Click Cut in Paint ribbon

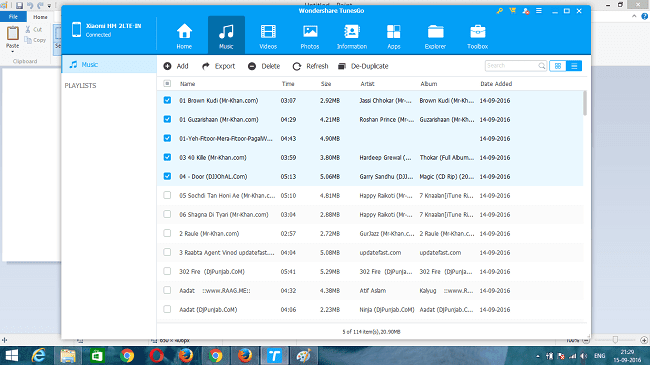[x=34, y=29]
